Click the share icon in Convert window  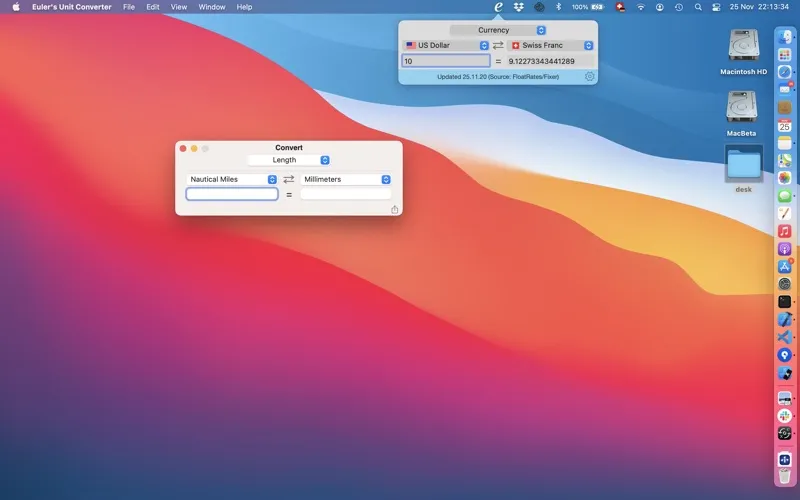click(394, 210)
